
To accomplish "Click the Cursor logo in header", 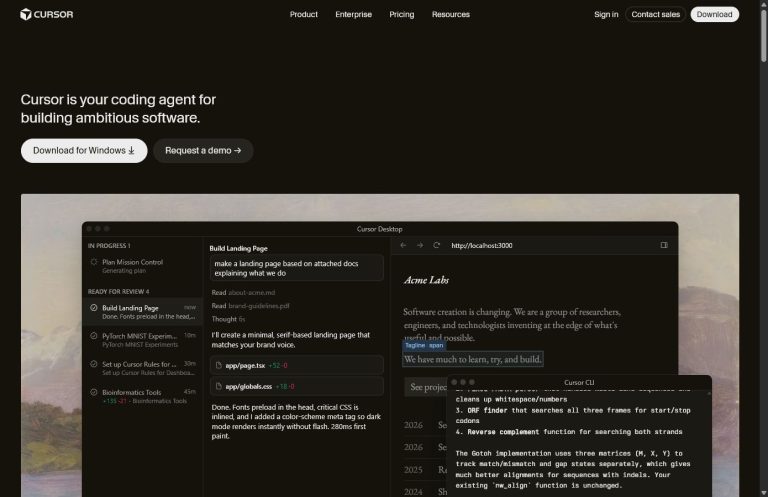I will pos(47,14).
